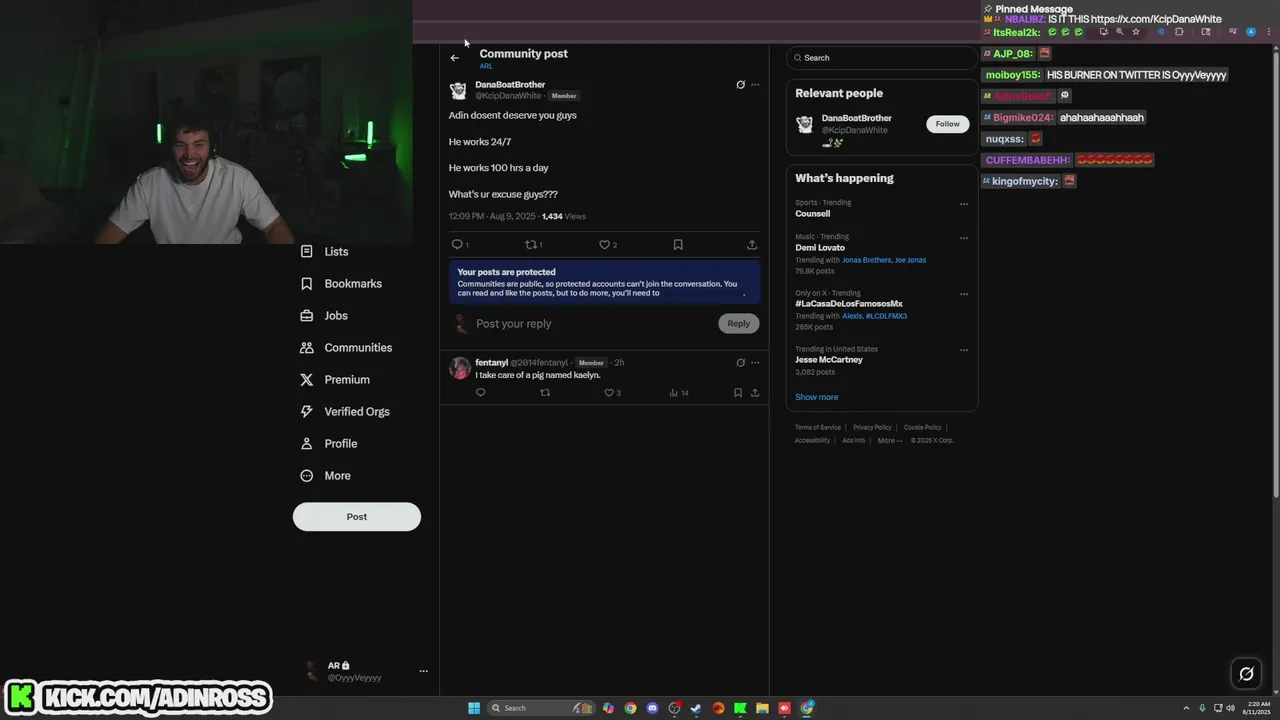Repost fentanyl's comment
The image size is (1280, 720).
pos(545,393)
